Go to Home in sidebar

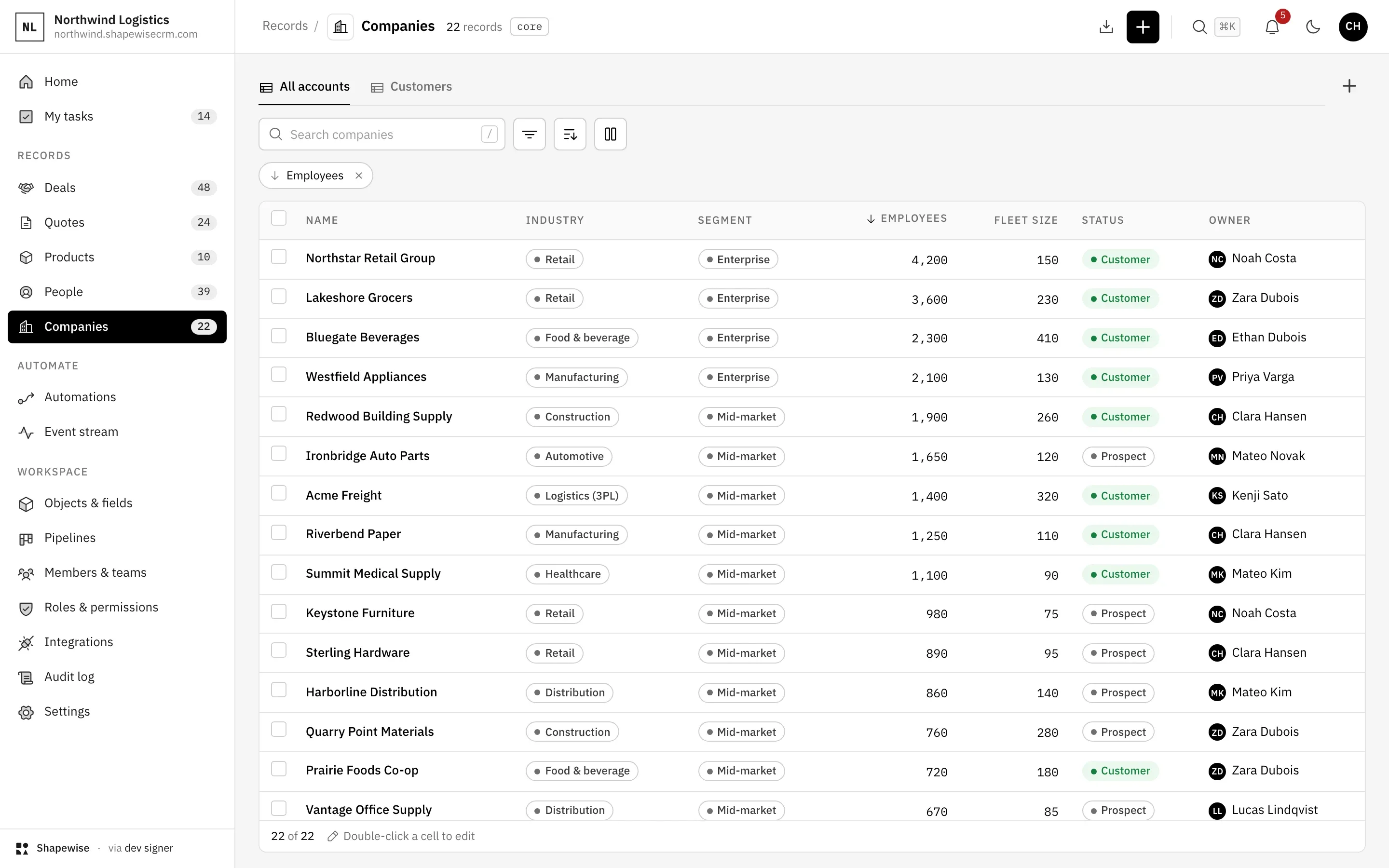(x=117, y=81)
